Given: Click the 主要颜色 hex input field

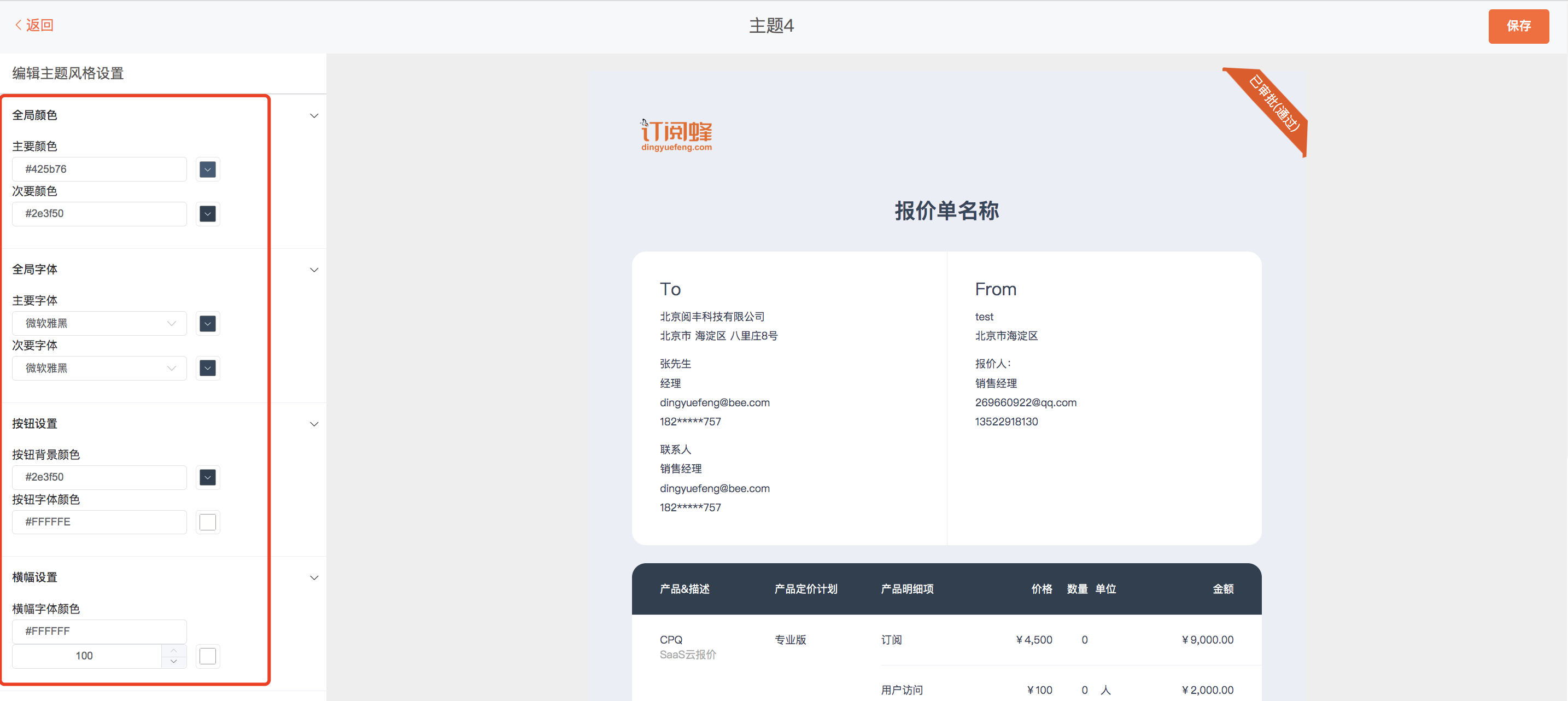Looking at the screenshot, I should click(x=100, y=170).
